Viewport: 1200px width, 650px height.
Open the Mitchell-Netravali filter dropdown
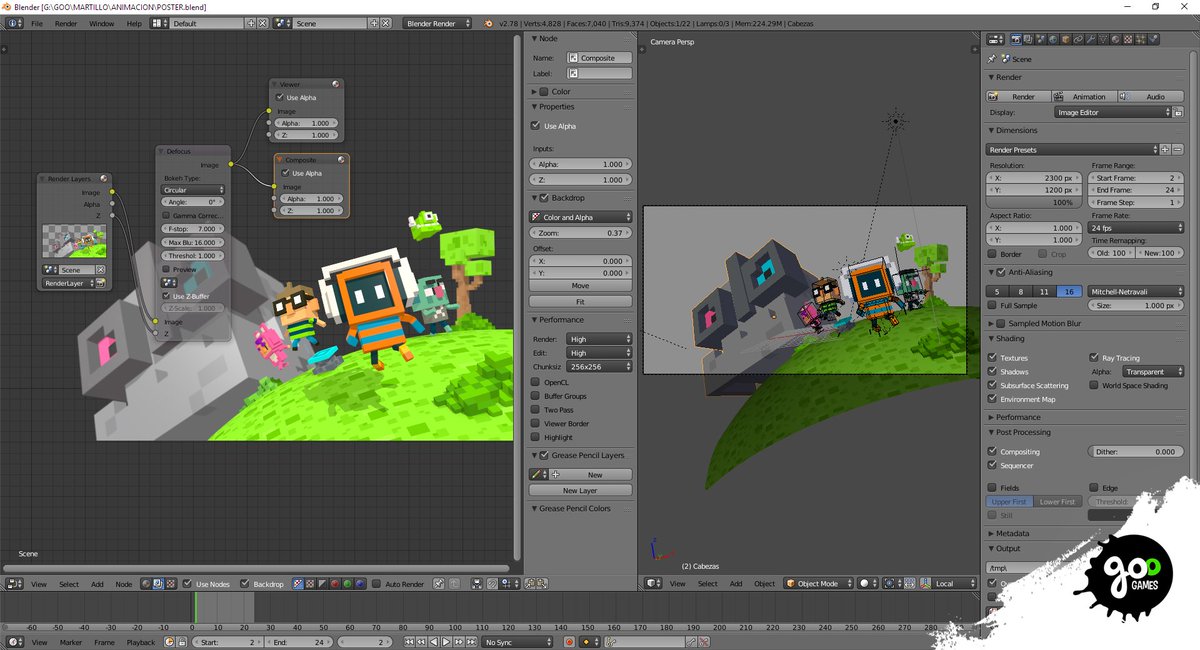point(1135,291)
